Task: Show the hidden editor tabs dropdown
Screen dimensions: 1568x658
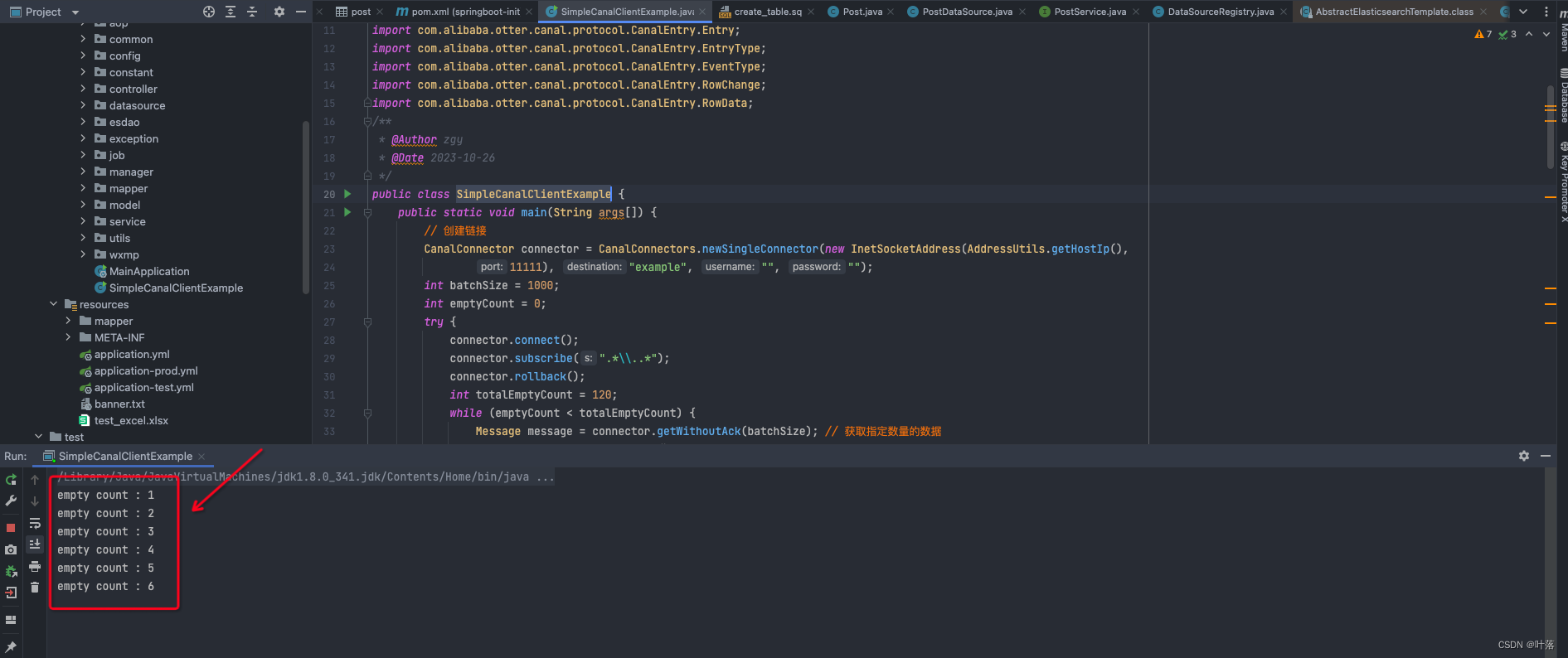Action: [1523, 12]
